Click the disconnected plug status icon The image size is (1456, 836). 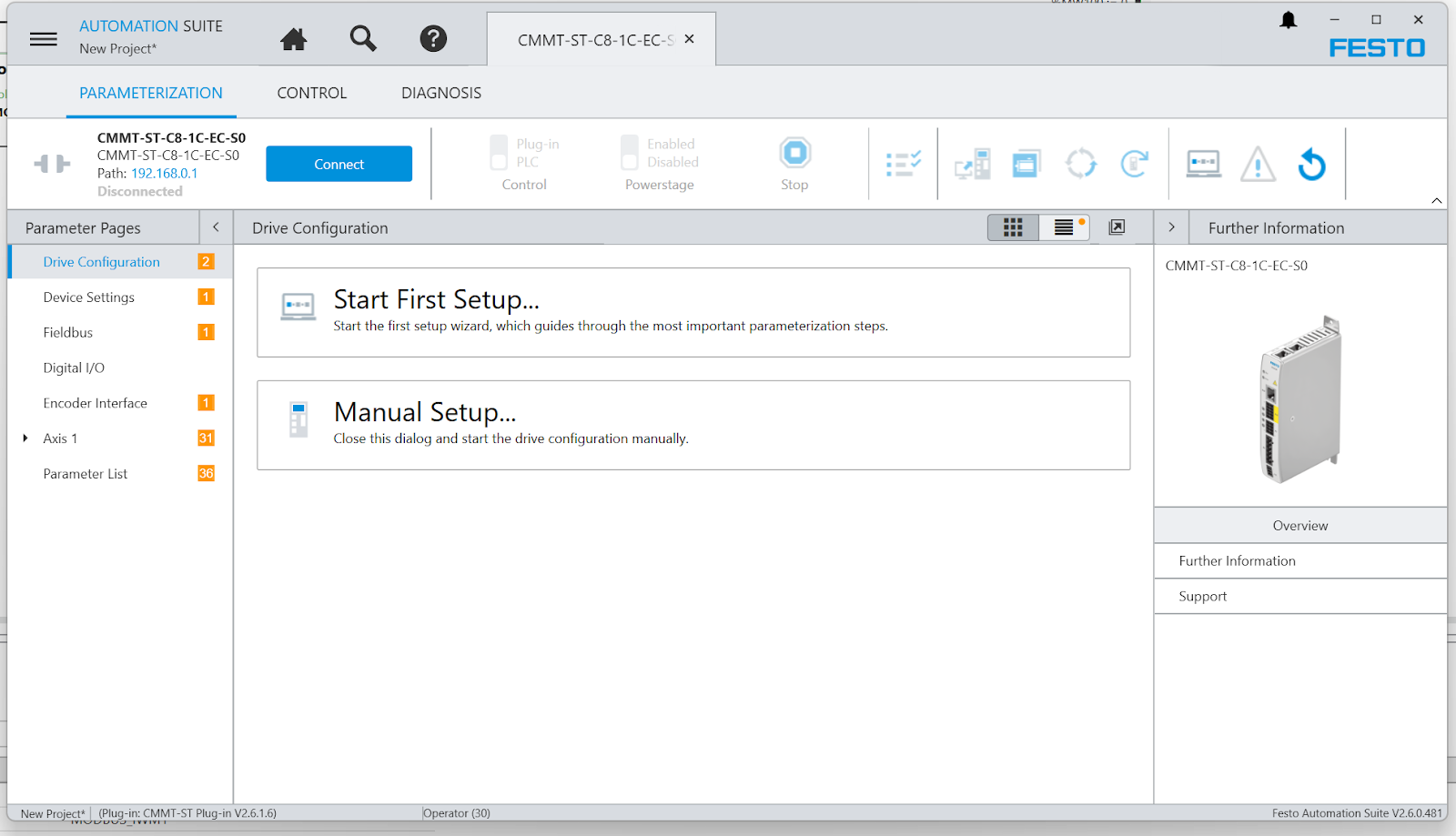52,164
